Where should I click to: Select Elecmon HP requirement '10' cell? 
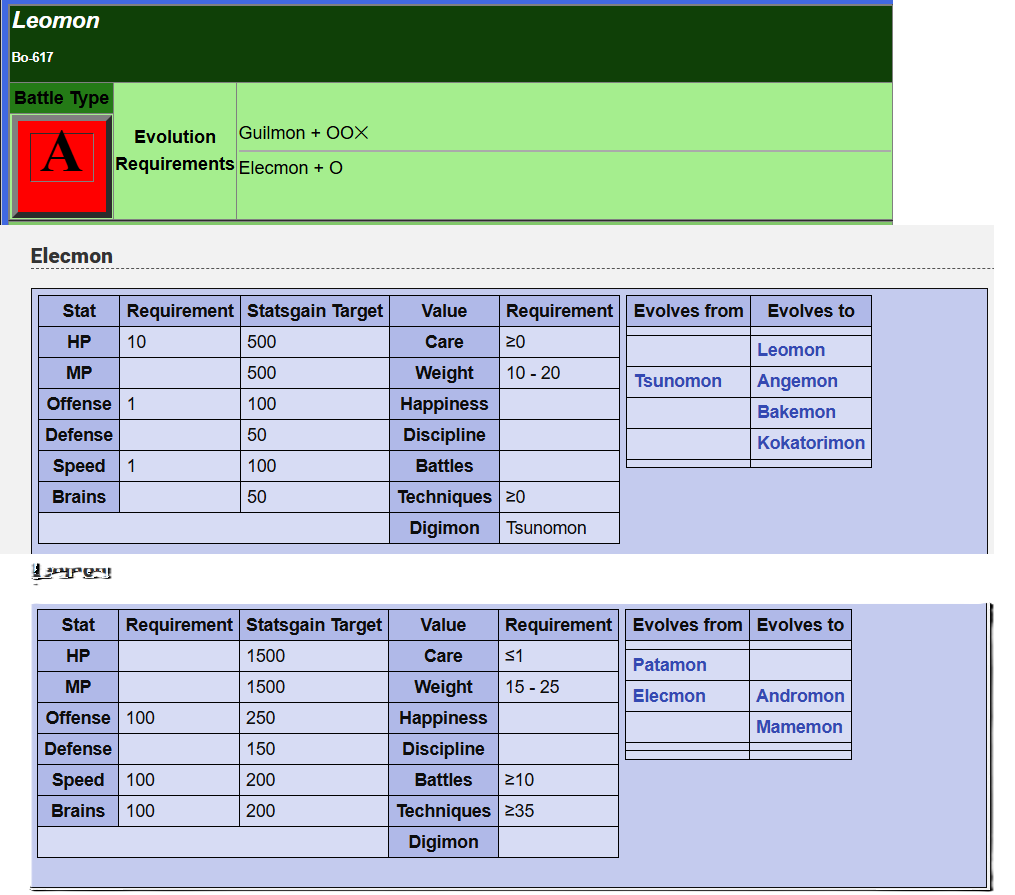180,342
